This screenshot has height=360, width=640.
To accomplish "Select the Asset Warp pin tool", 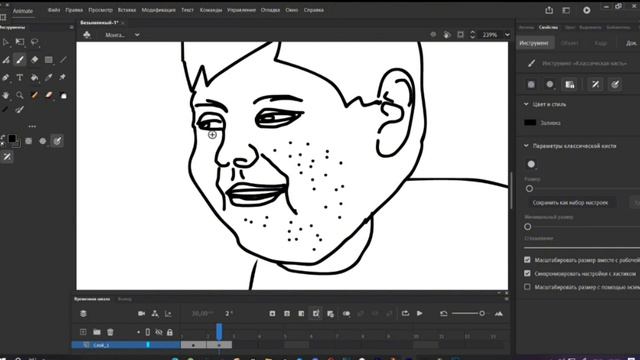I will pos(62,78).
